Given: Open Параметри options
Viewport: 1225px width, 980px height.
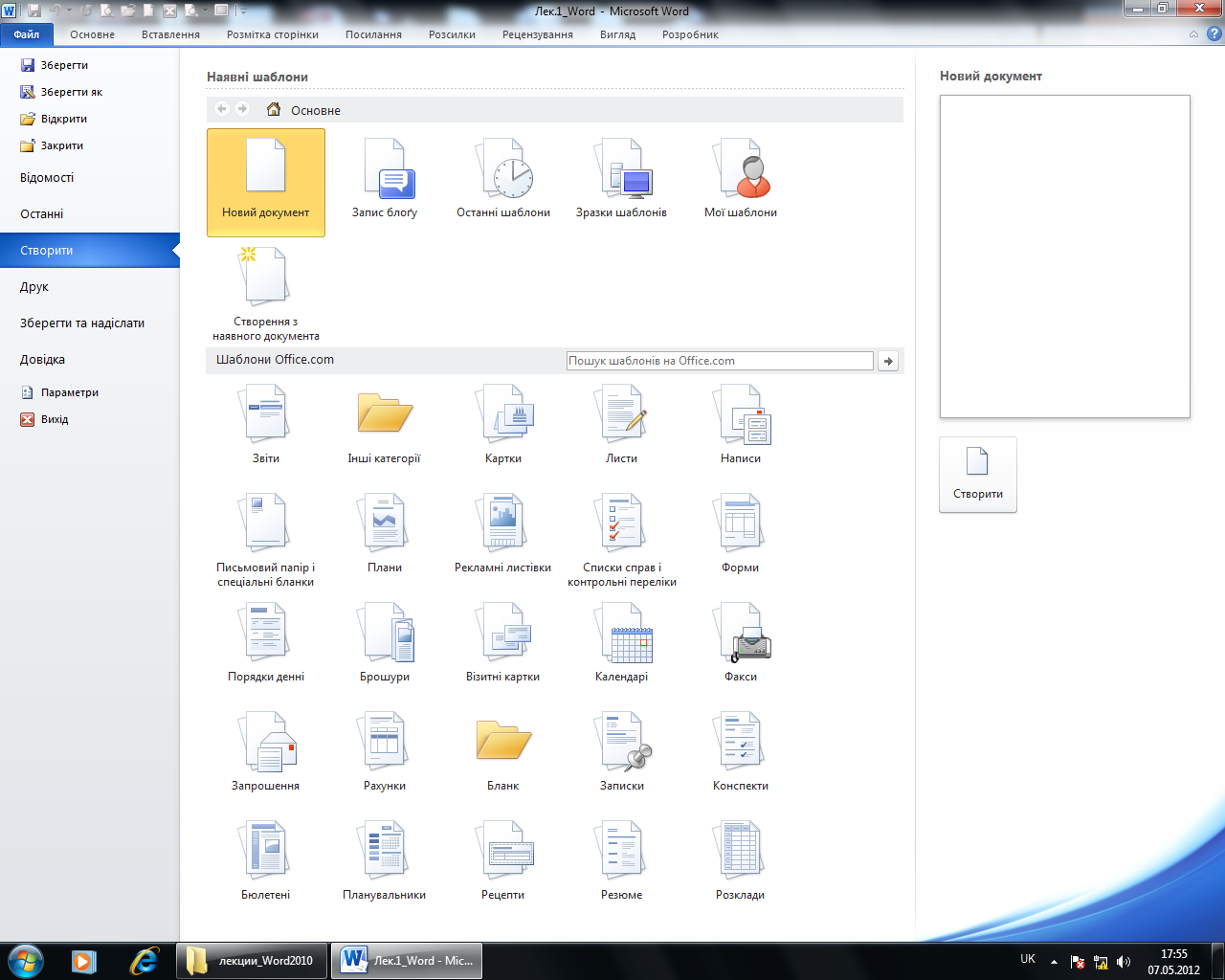Looking at the screenshot, I should coord(59,392).
